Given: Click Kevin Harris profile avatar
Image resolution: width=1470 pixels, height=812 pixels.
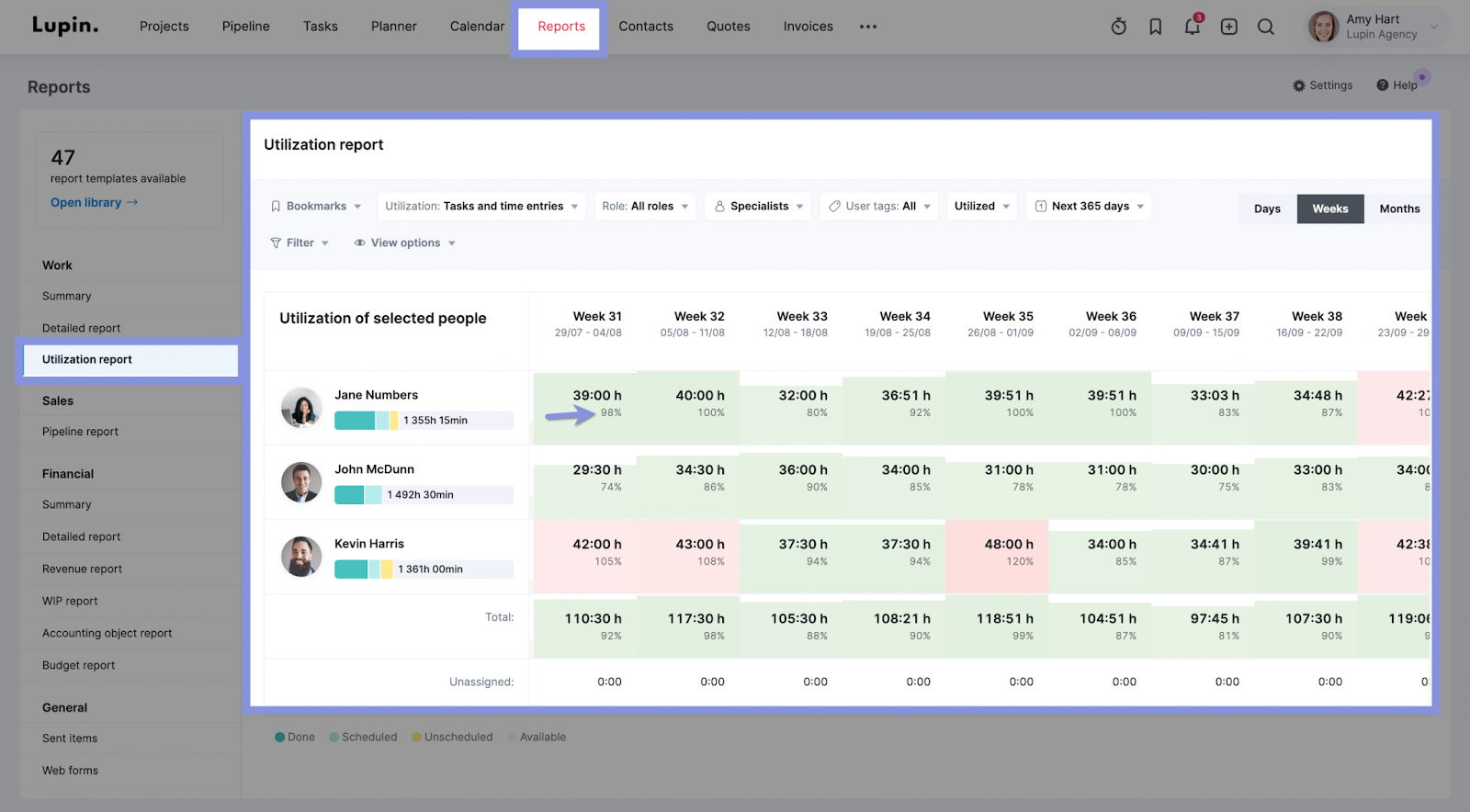Looking at the screenshot, I should pos(301,557).
